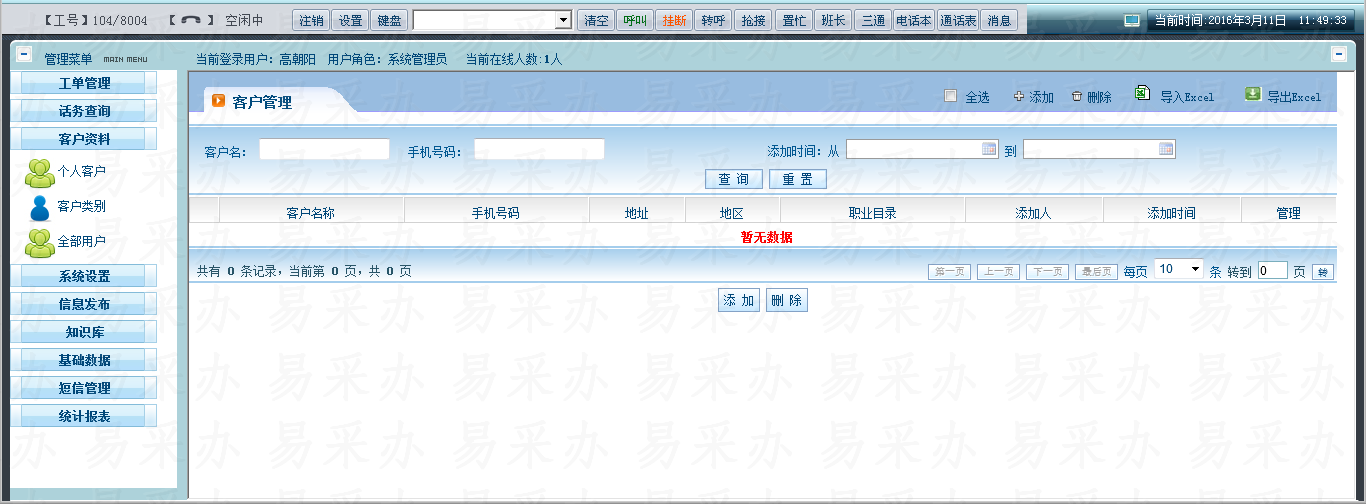Click the 转呼 transfer call button
Viewport: 1366px width, 504px height.
713,20
